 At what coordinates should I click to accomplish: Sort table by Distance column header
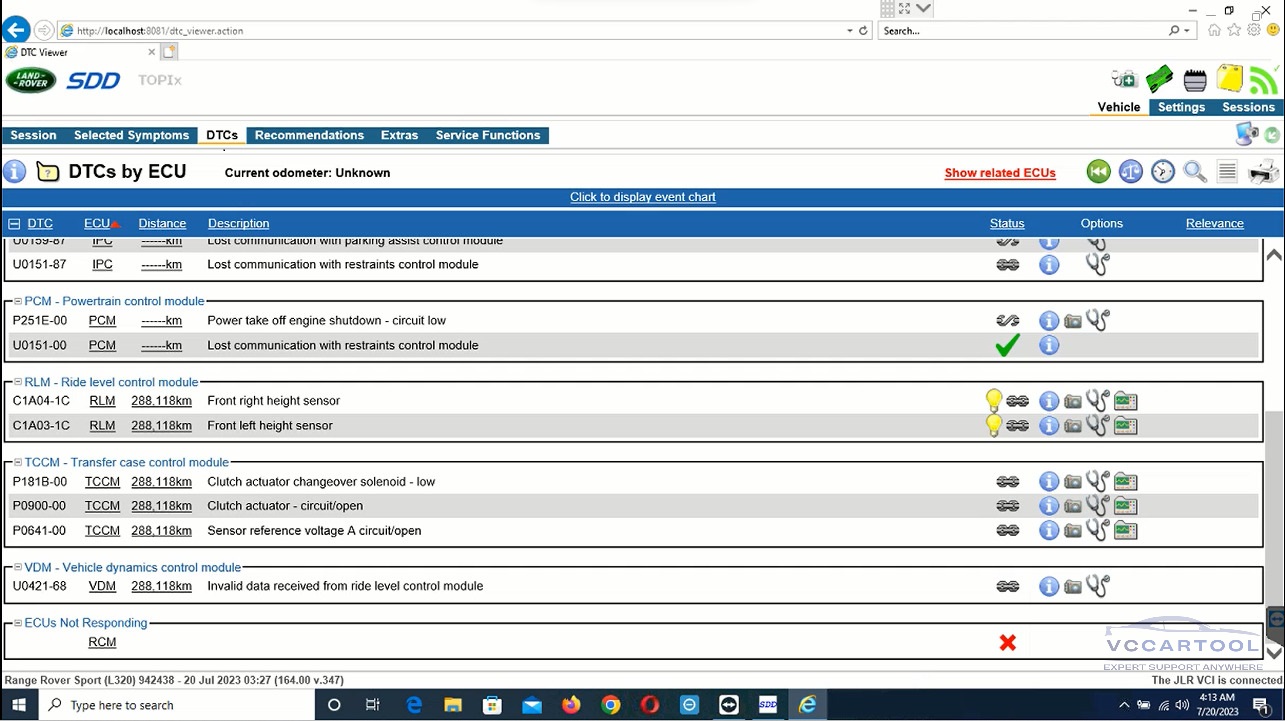click(x=162, y=223)
